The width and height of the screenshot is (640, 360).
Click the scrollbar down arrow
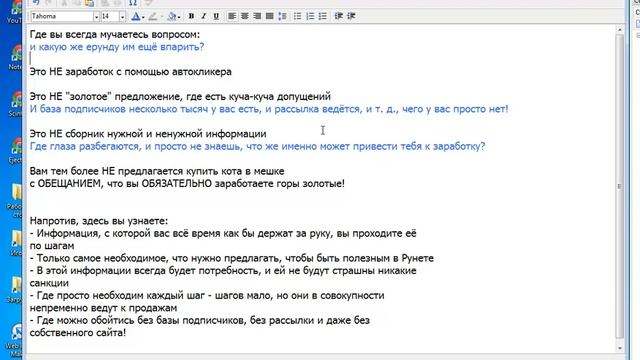[x=620, y=348]
